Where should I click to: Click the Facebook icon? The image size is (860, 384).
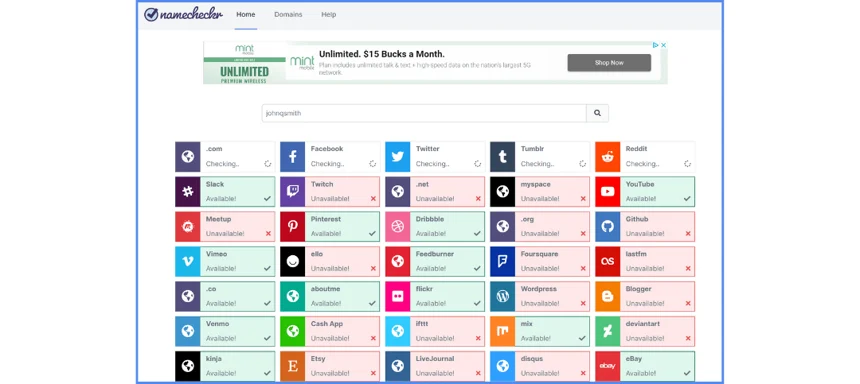click(x=292, y=156)
